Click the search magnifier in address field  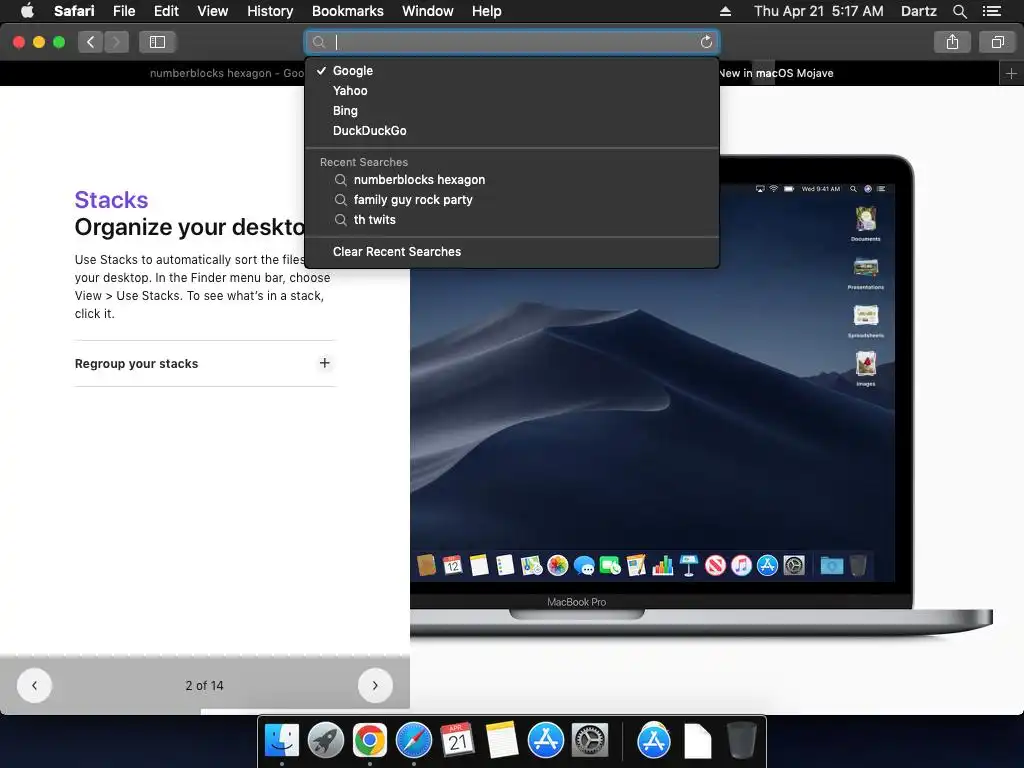point(319,42)
